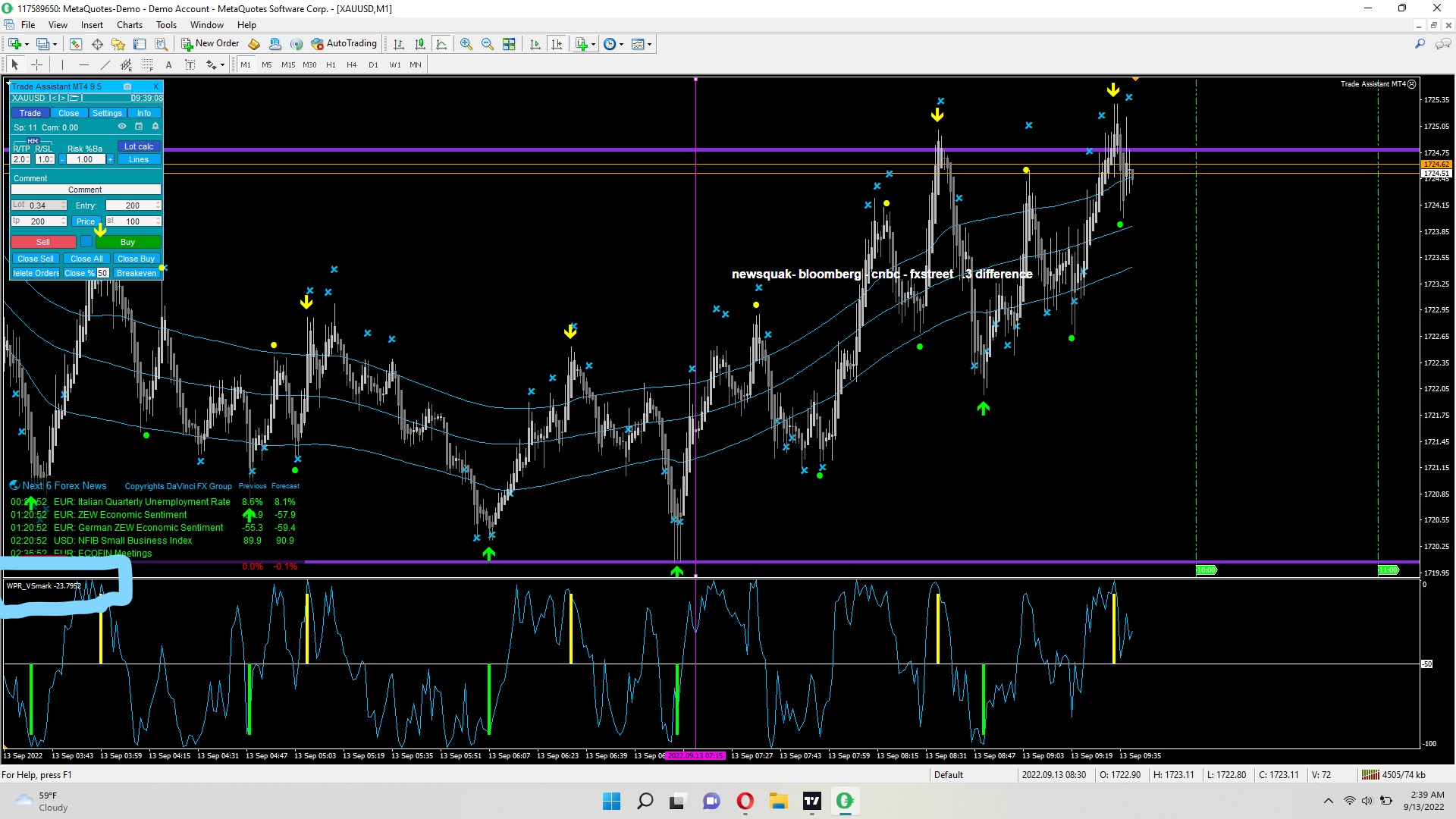The width and height of the screenshot is (1456, 819).
Task: Expand the Periodicity clock dropdown arrow
Action: click(x=622, y=44)
